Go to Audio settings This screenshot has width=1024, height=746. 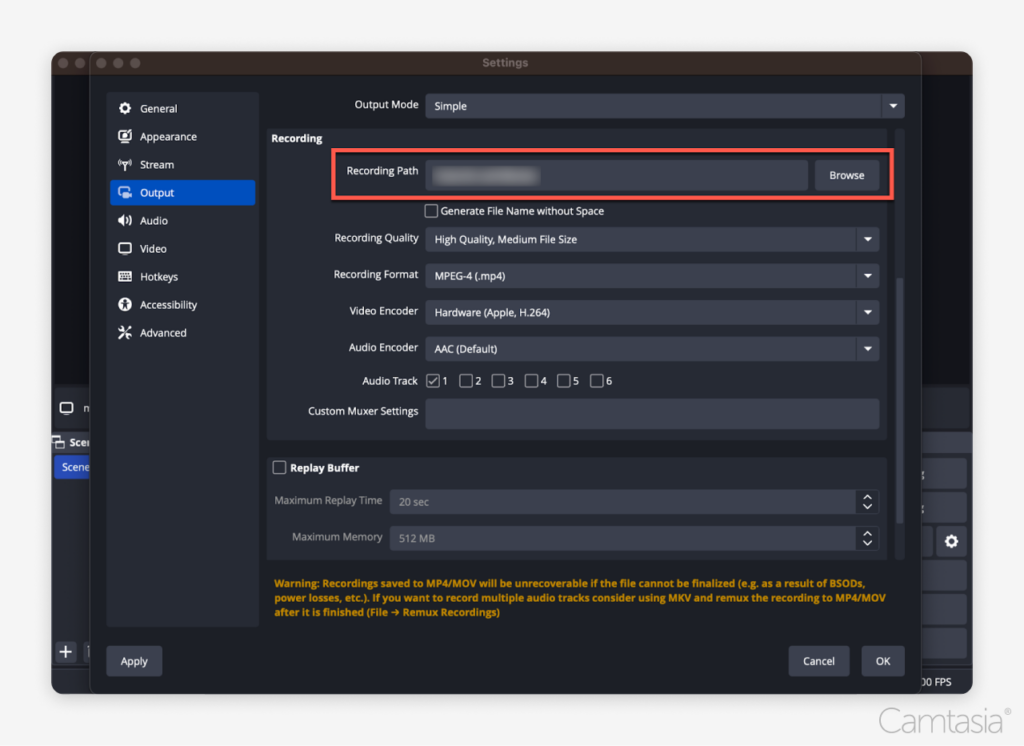click(182, 221)
